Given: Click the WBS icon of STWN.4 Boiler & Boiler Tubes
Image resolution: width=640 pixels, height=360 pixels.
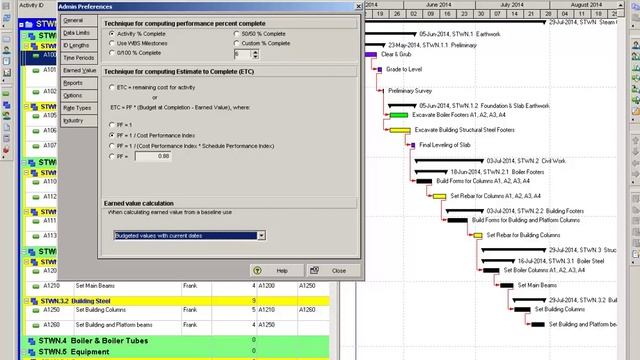Looking at the screenshot, I should (x=31, y=341).
